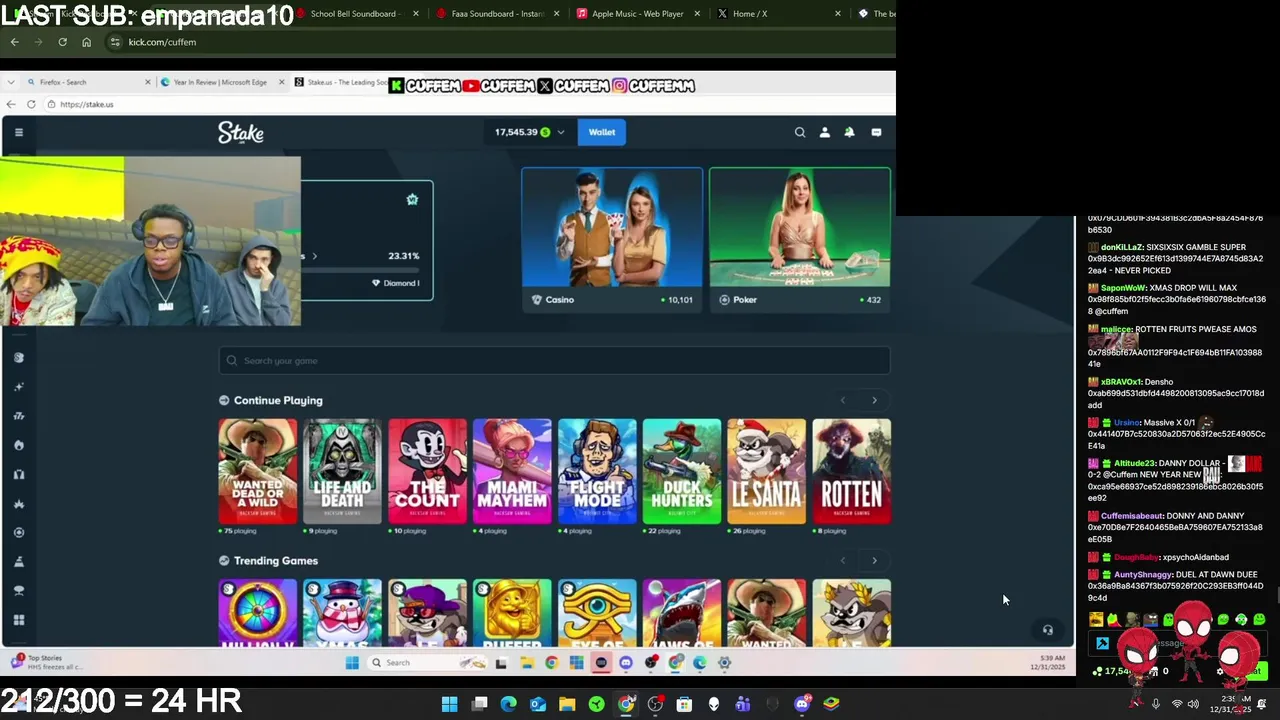Open Rotten game
1280x720 pixels.
[851, 471]
